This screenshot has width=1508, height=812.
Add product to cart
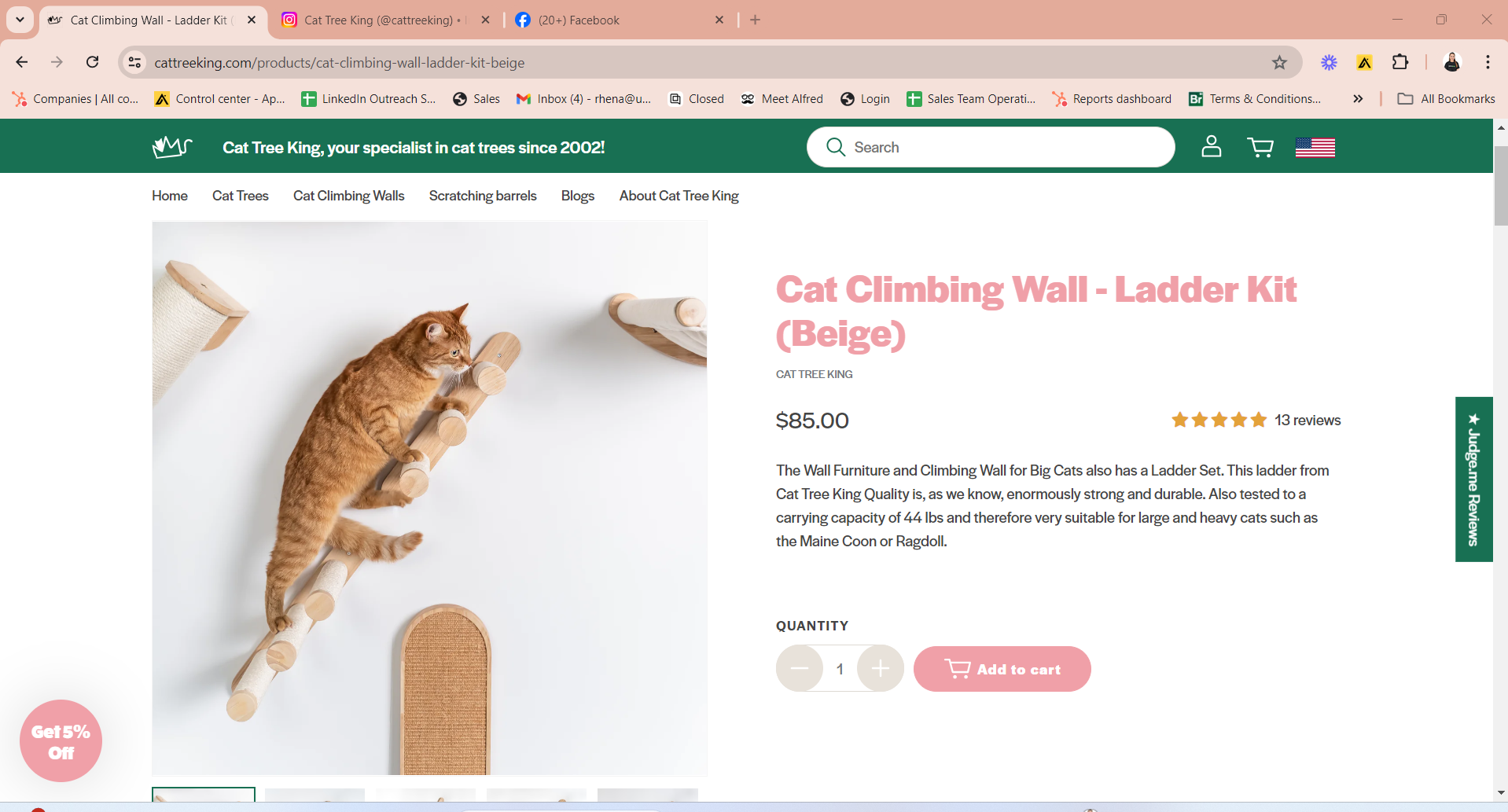tap(1002, 669)
